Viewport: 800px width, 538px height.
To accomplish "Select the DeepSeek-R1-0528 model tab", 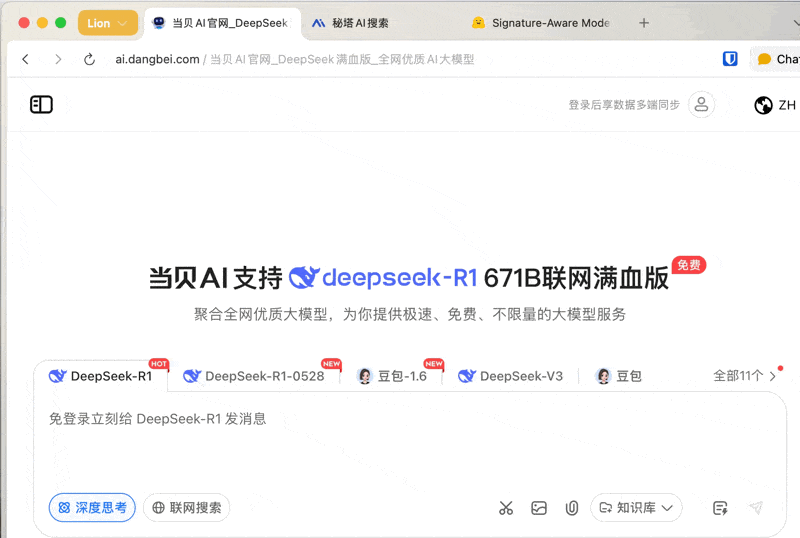I will 254,376.
